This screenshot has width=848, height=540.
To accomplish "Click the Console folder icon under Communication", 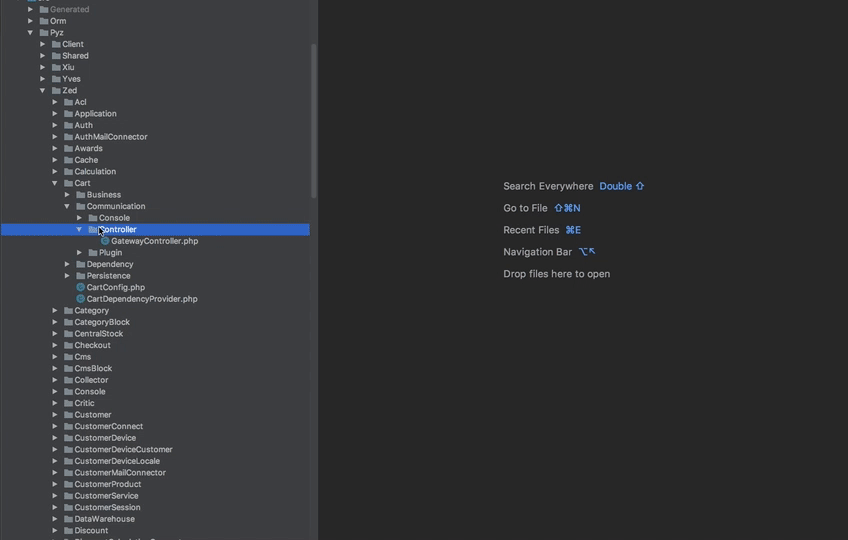I will tap(92, 218).
